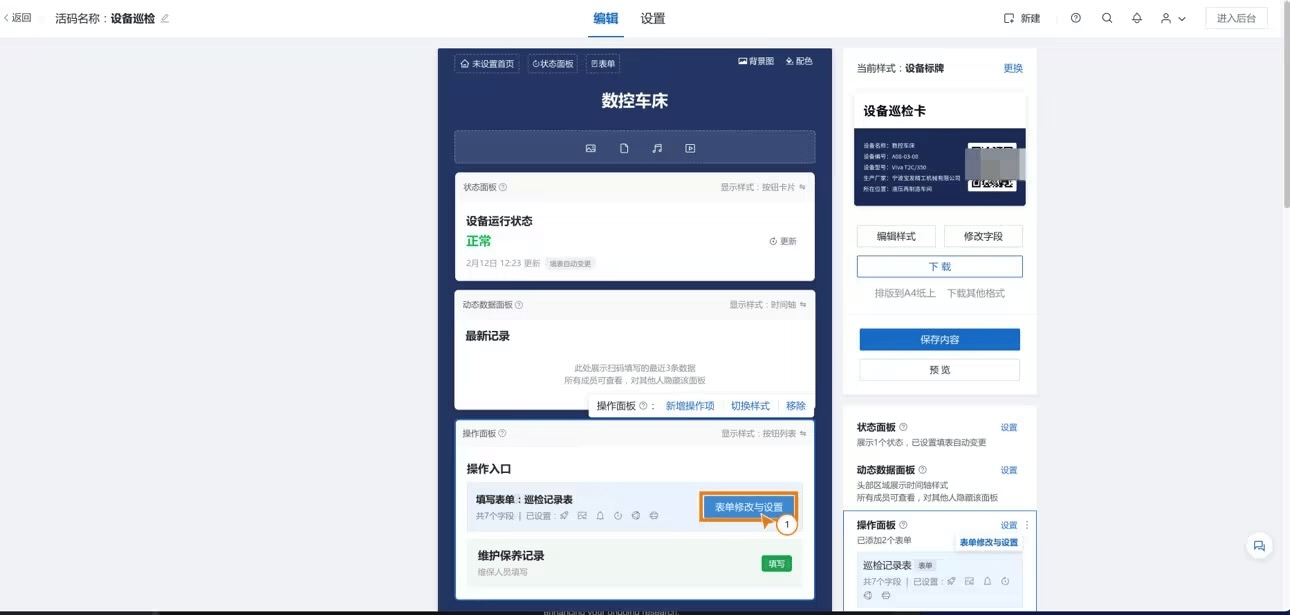Click help icon beside sidebar 操作面板
Screen dimensions: 1290x615
coord(904,525)
